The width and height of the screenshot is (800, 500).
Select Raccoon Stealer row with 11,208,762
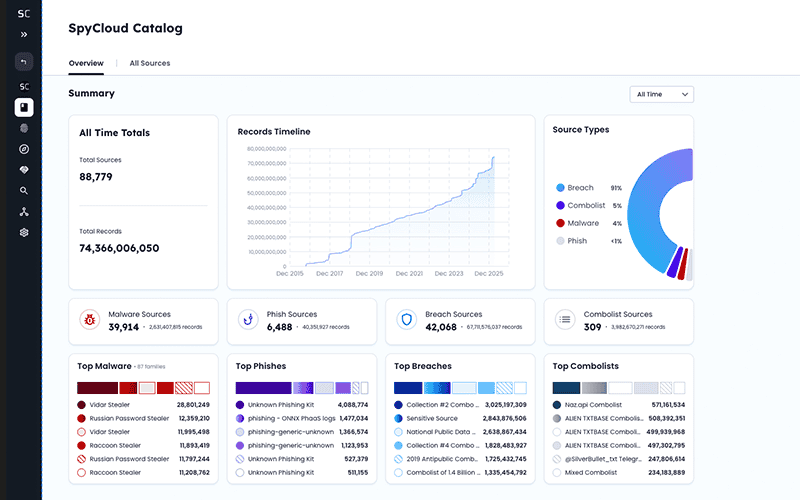click(143, 472)
